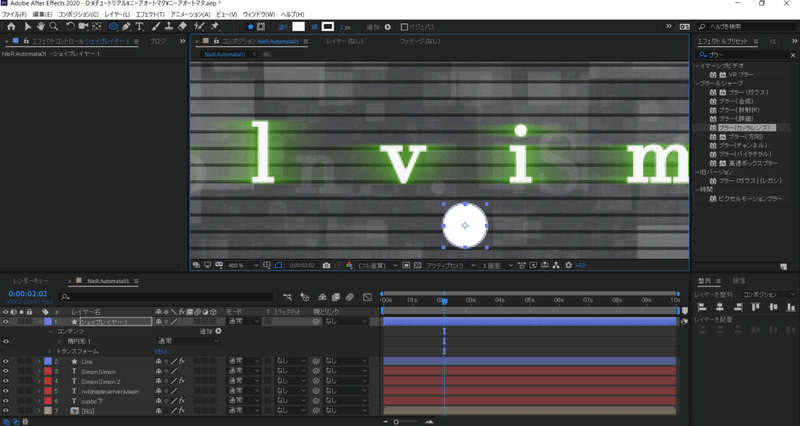The height and width of the screenshot is (426, 800).
Task: Open アニメーション(A) menu
Action: (x=190, y=14)
